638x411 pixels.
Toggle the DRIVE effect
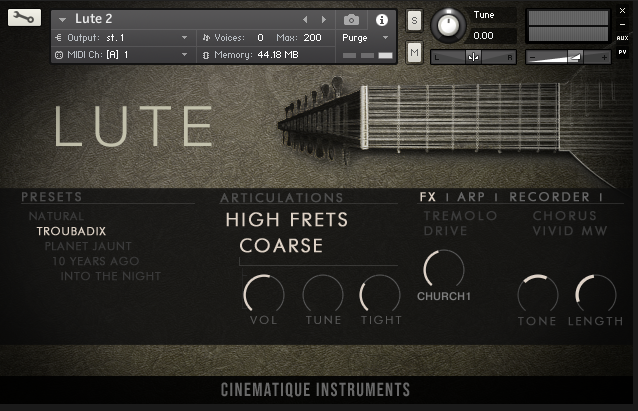[x=446, y=231]
